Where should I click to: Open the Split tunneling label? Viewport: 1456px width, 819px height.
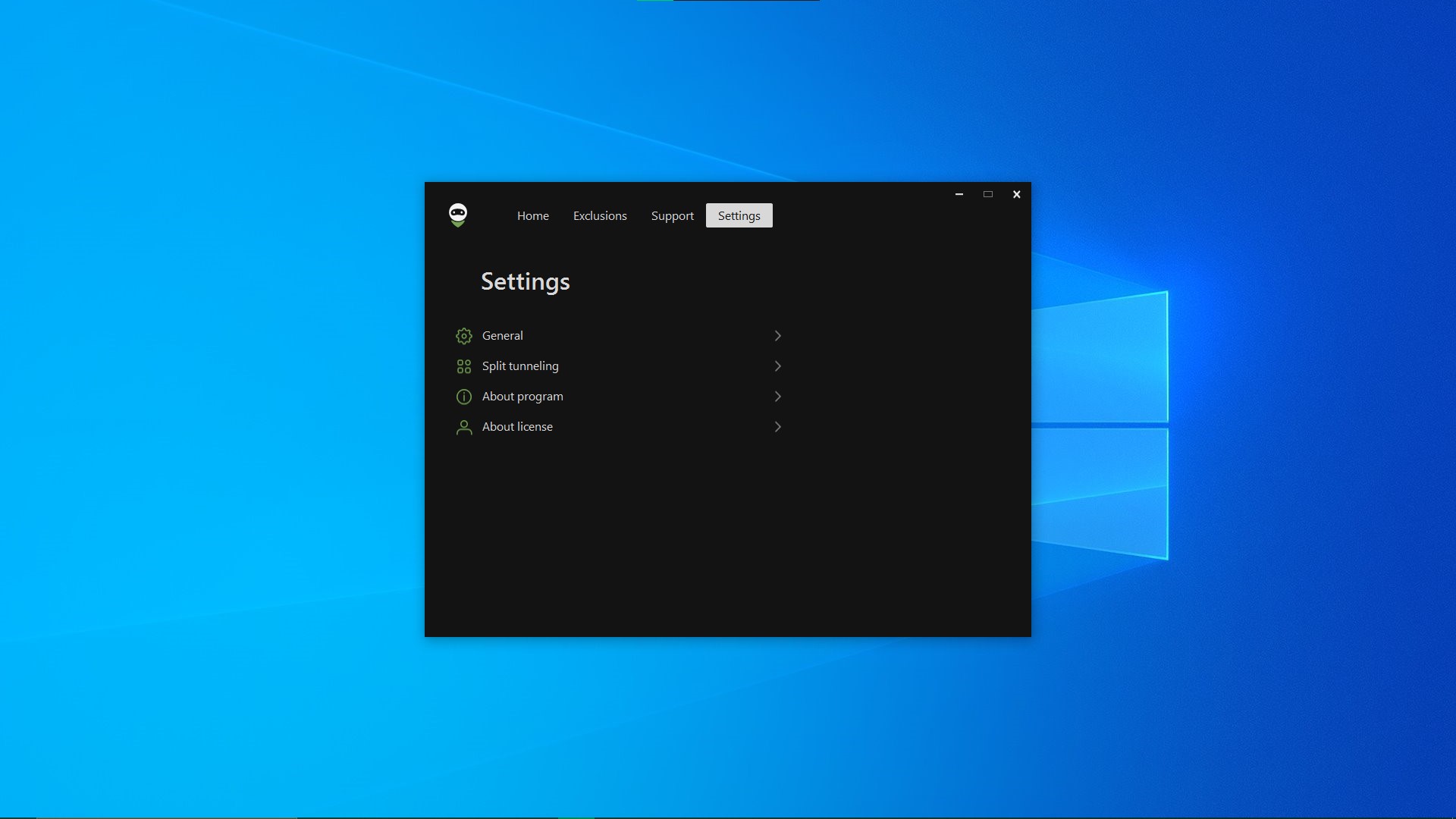click(520, 366)
